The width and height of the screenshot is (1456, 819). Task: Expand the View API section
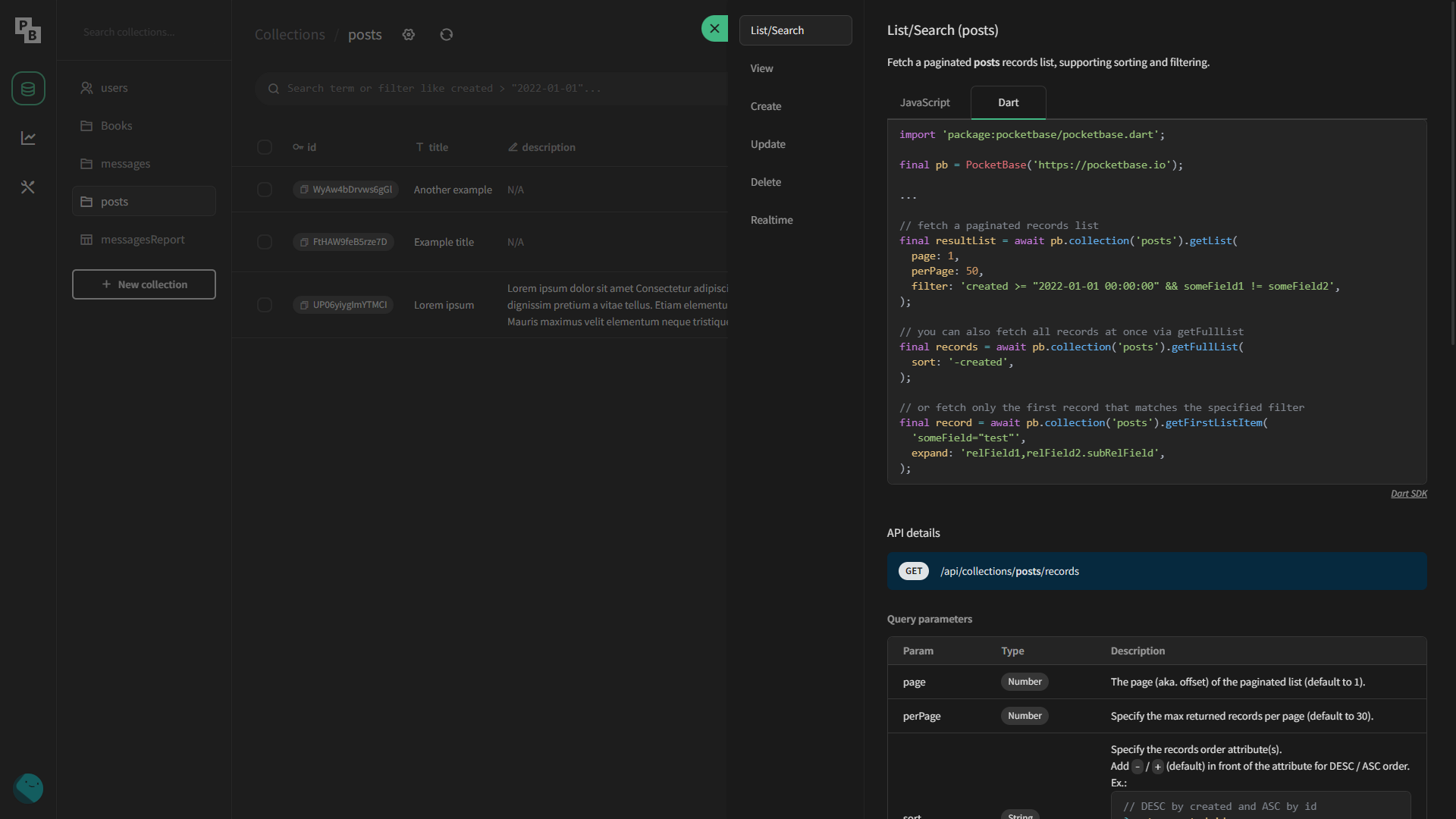tap(761, 68)
